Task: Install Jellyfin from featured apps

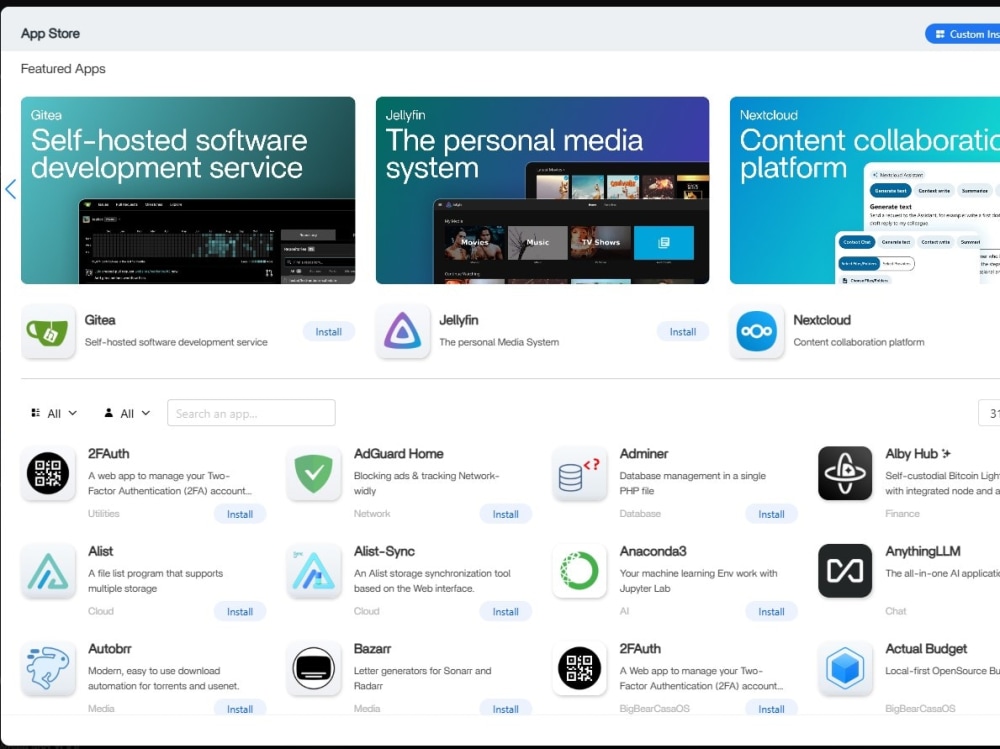Action: pos(683,332)
